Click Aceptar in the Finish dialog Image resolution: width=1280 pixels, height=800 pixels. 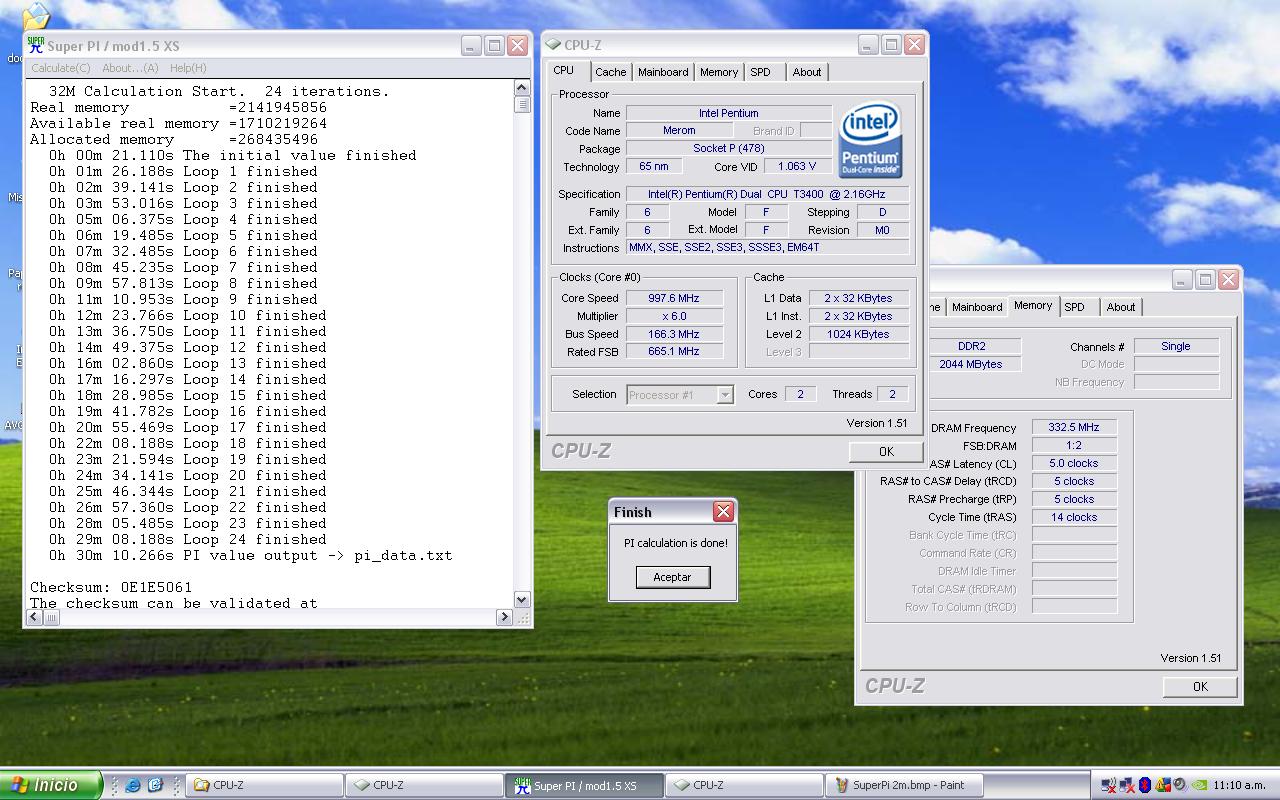click(672, 577)
